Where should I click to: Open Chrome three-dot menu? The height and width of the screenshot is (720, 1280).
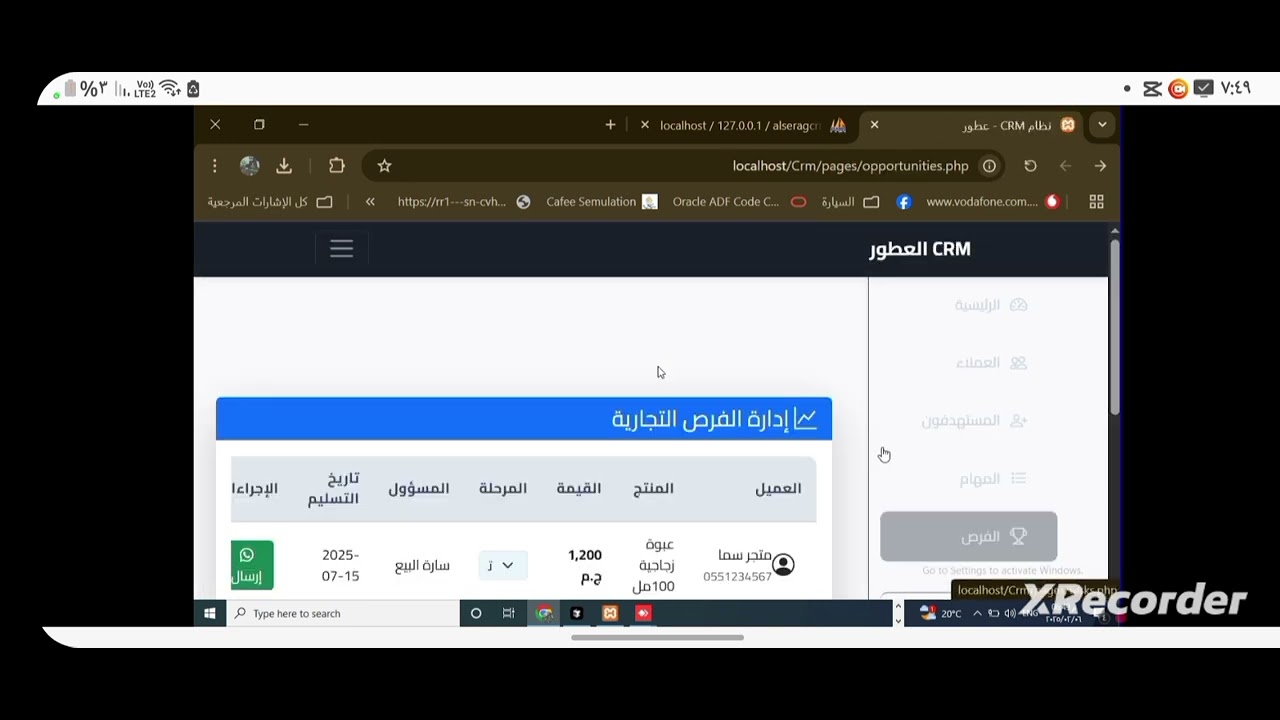[x=214, y=166]
